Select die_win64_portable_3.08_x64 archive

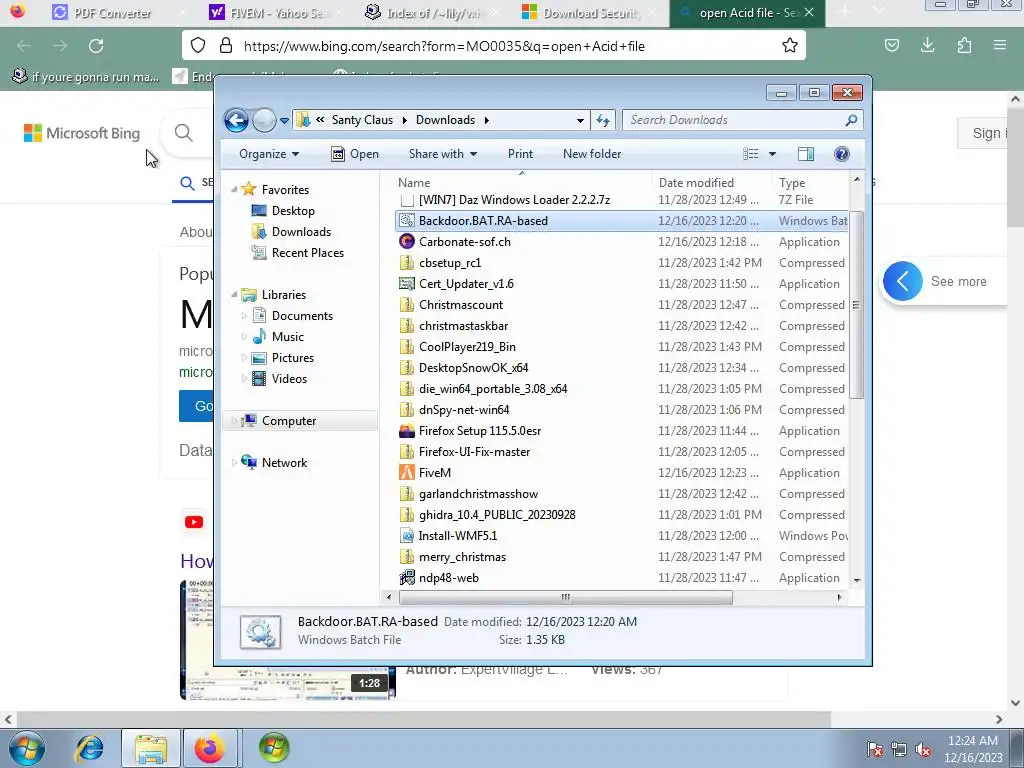pyautogui.click(x=493, y=389)
